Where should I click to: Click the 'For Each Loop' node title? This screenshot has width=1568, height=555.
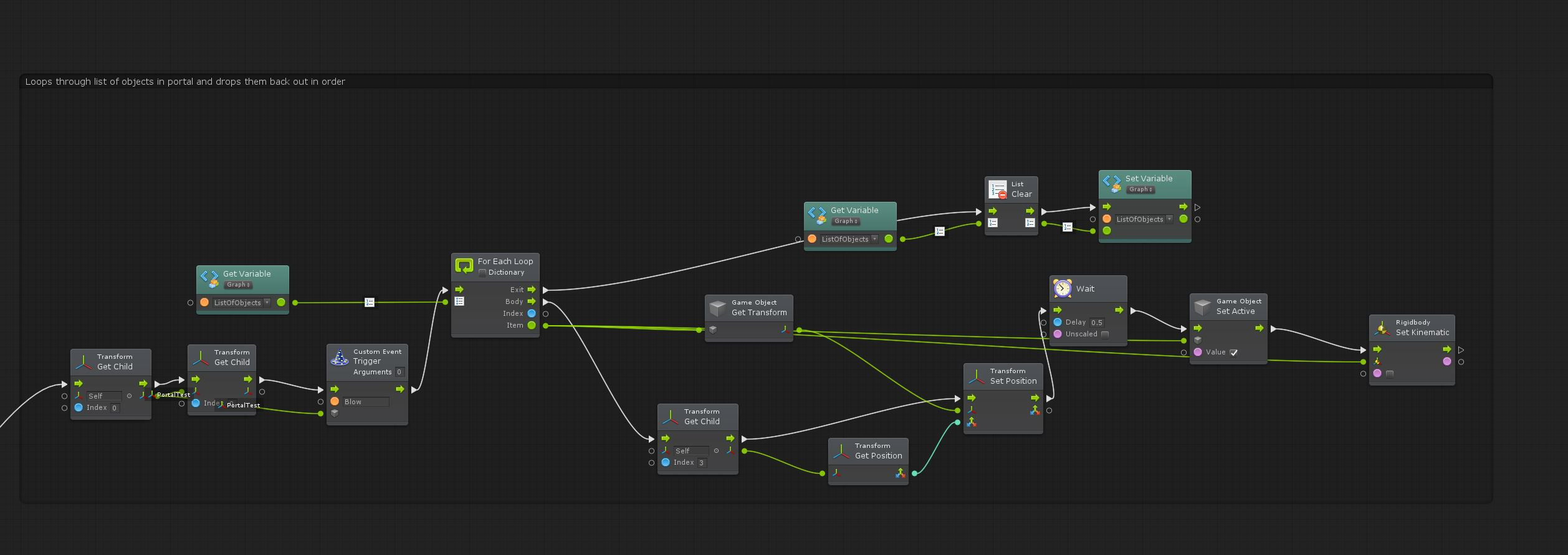pos(505,262)
